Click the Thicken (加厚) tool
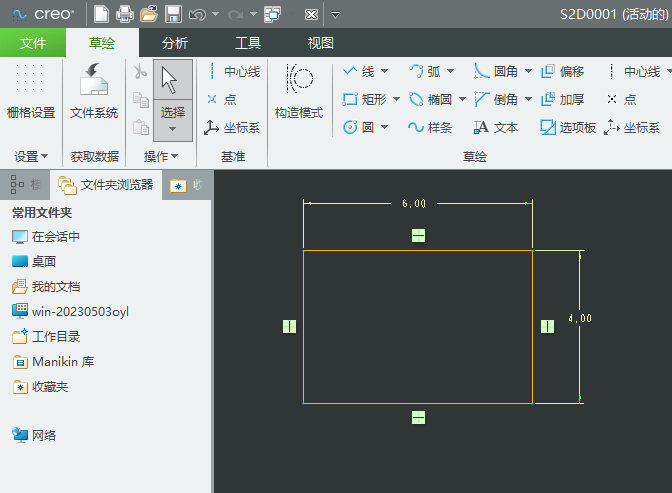The image size is (672, 493). click(x=562, y=100)
